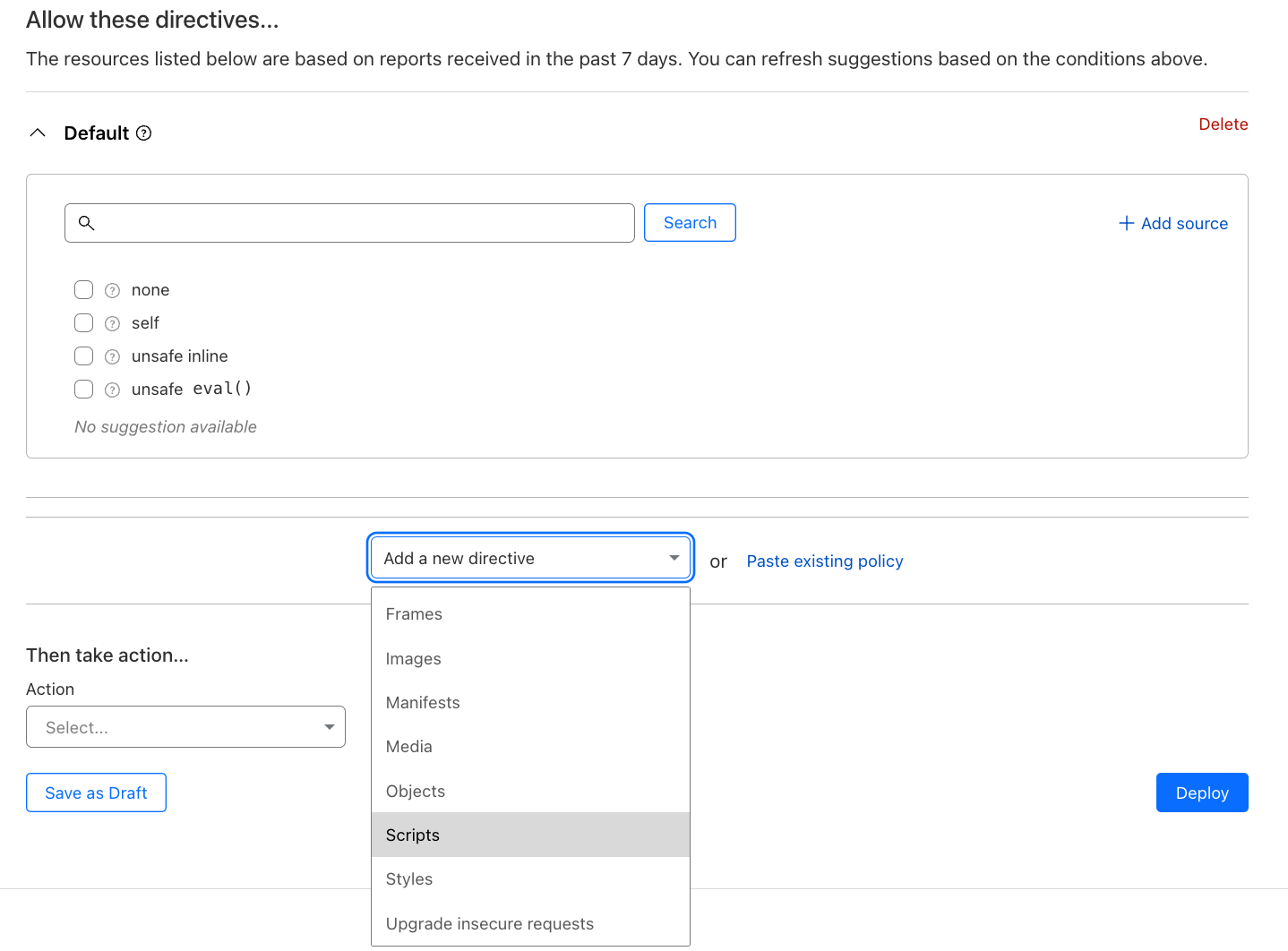Click the Then take action... heading

[107, 655]
